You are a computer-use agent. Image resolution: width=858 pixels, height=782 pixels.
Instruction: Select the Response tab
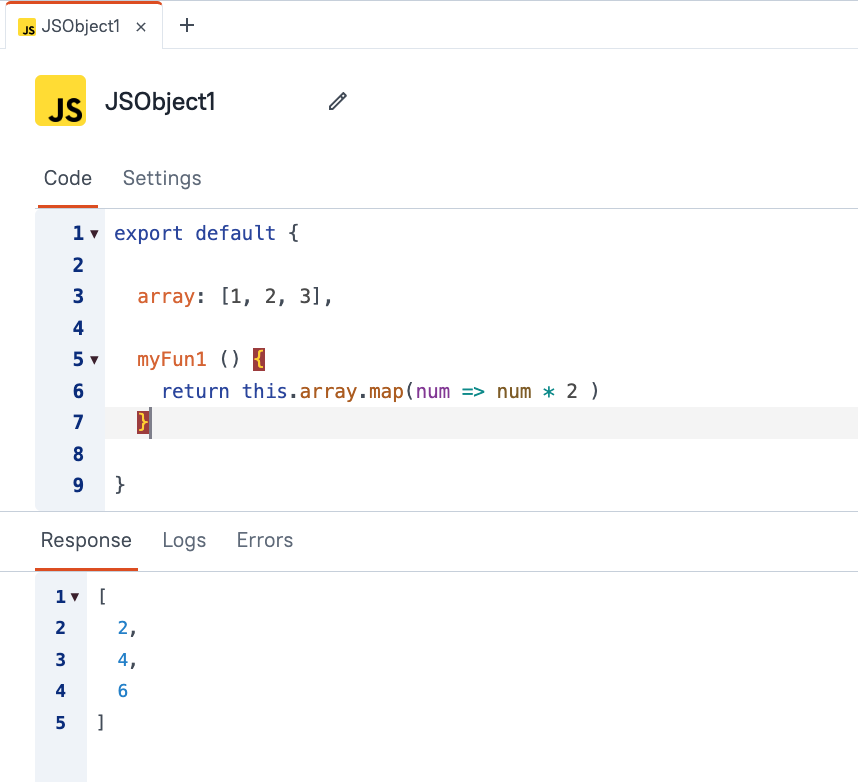coord(86,540)
